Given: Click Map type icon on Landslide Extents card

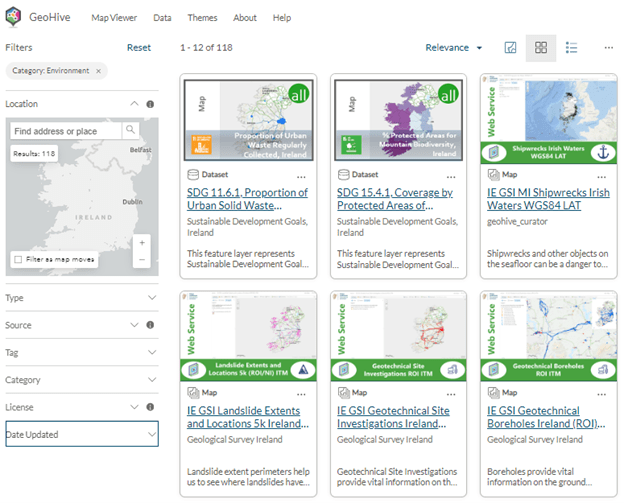Looking at the screenshot, I should click(193, 393).
